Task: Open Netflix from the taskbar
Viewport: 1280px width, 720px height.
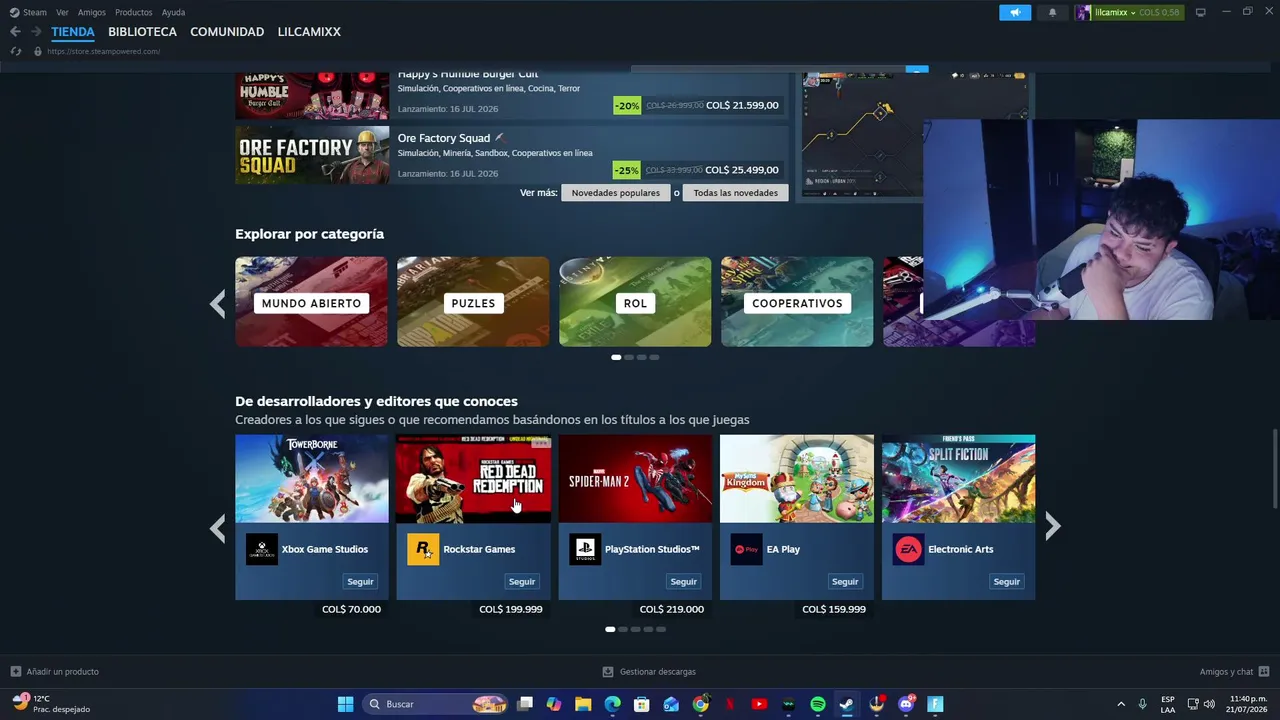Action: coord(730,704)
